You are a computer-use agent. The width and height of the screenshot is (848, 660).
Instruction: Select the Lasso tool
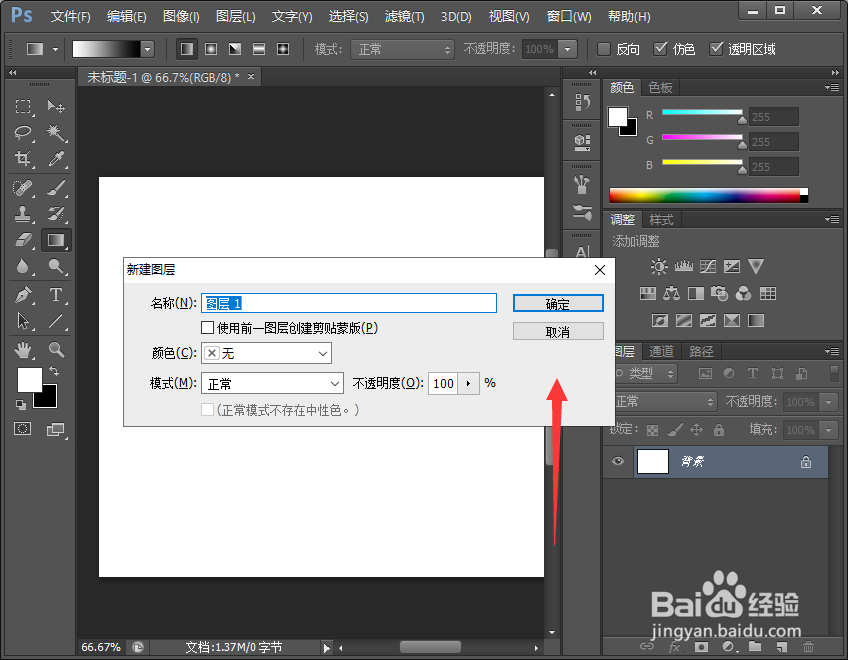[23, 133]
